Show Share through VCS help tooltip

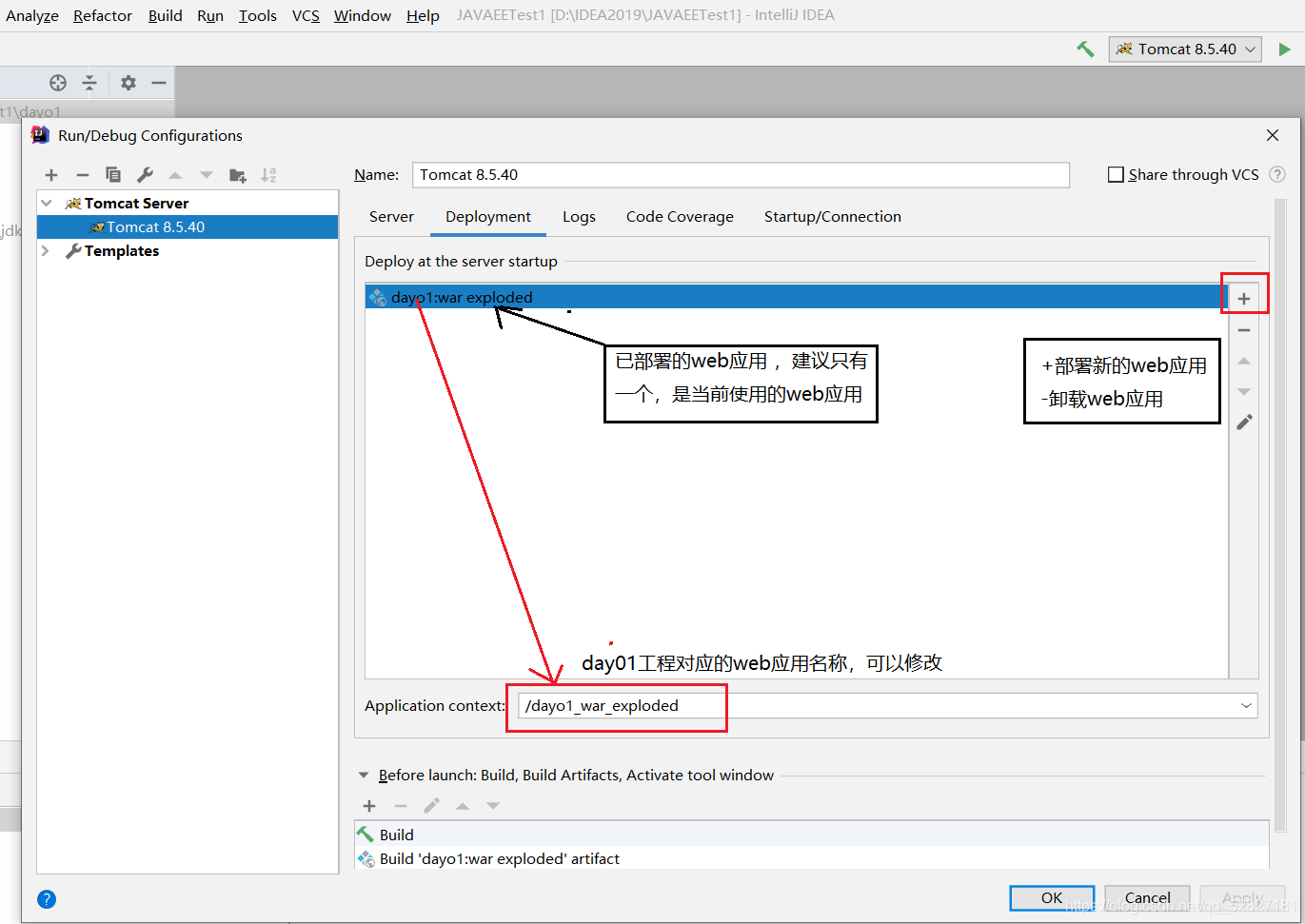coord(1278,174)
